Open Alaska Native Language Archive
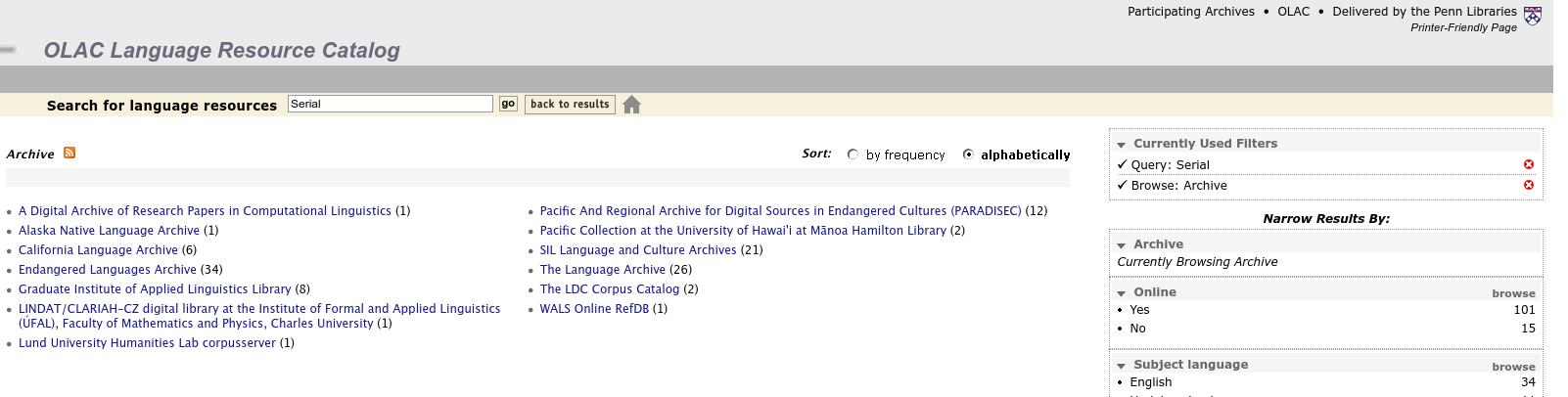 point(109,230)
